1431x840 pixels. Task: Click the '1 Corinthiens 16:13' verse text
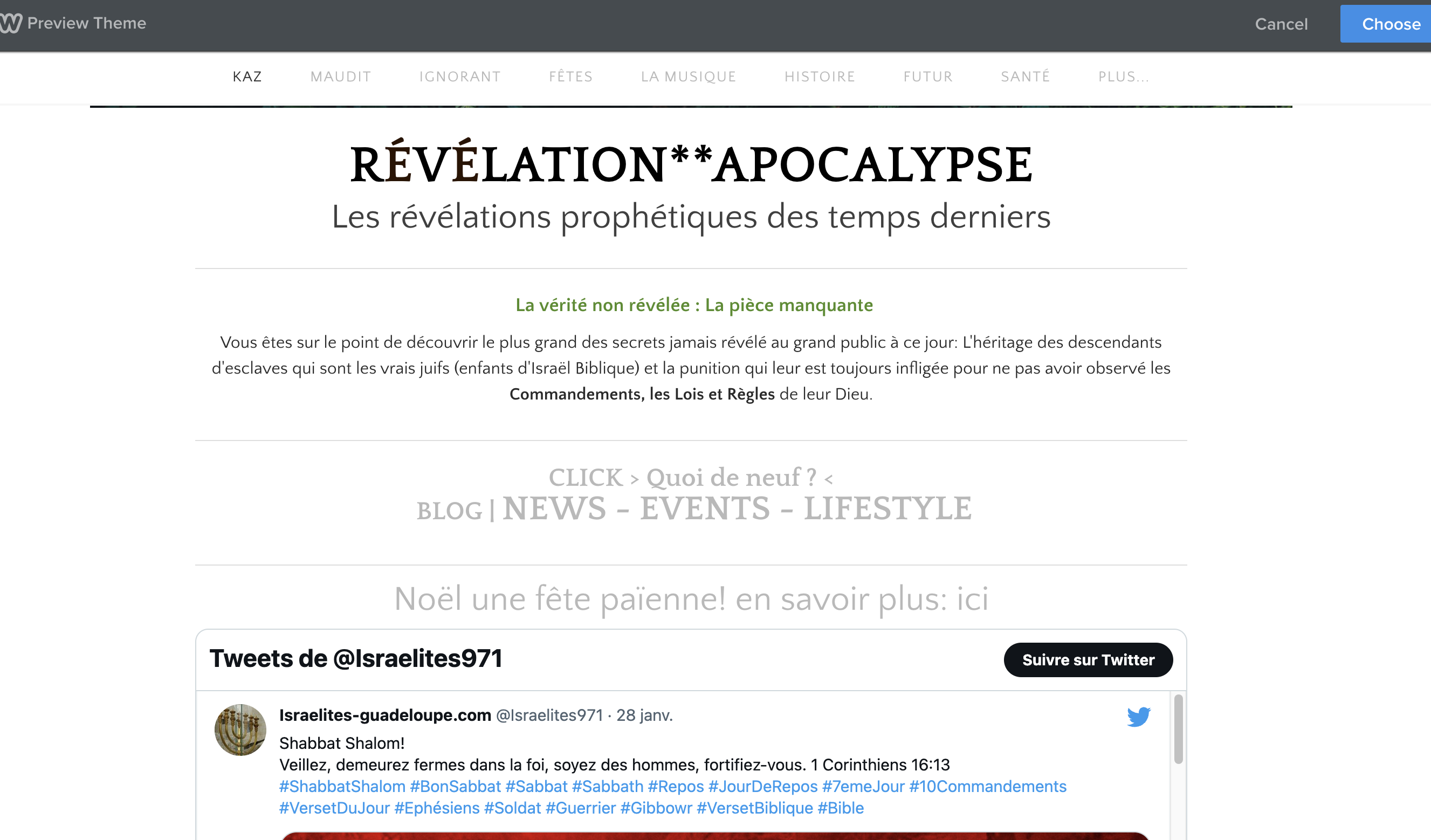coord(880,765)
